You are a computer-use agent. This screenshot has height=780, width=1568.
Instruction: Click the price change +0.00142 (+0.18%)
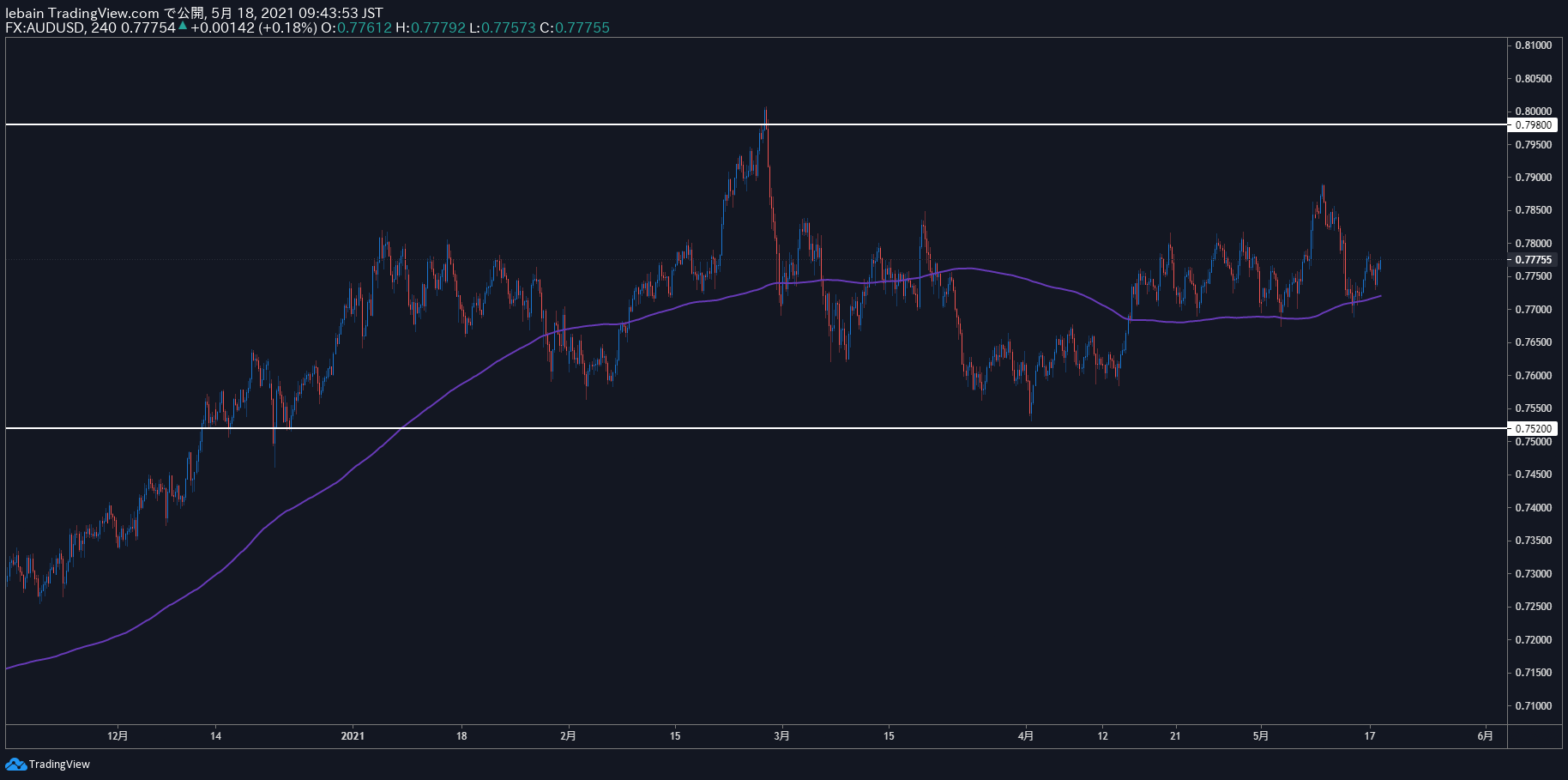pos(253,27)
